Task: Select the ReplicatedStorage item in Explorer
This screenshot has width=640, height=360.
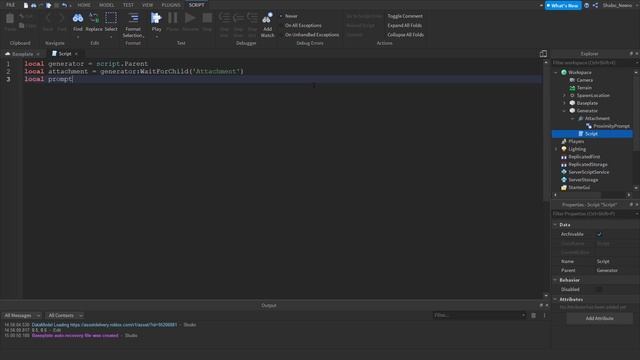Action: (588, 164)
